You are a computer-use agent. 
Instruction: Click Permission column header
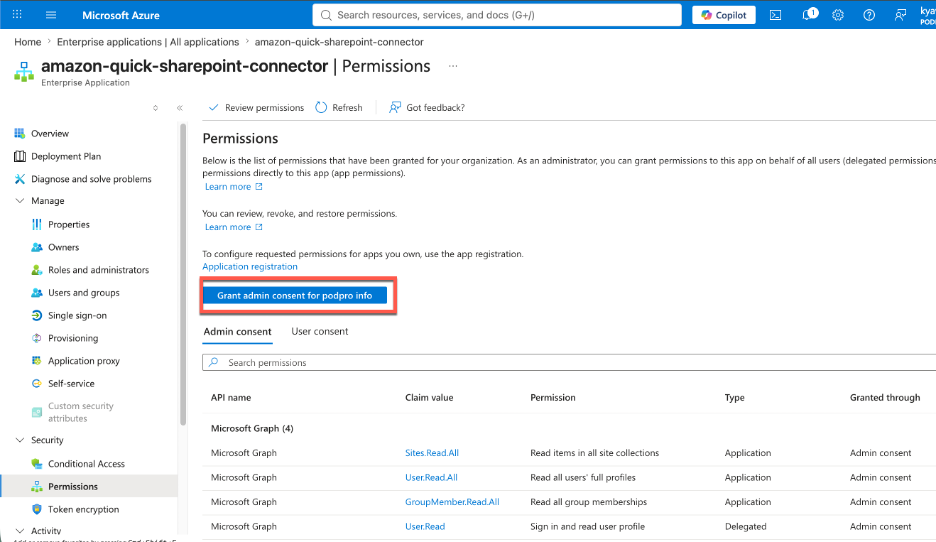pyautogui.click(x=553, y=398)
